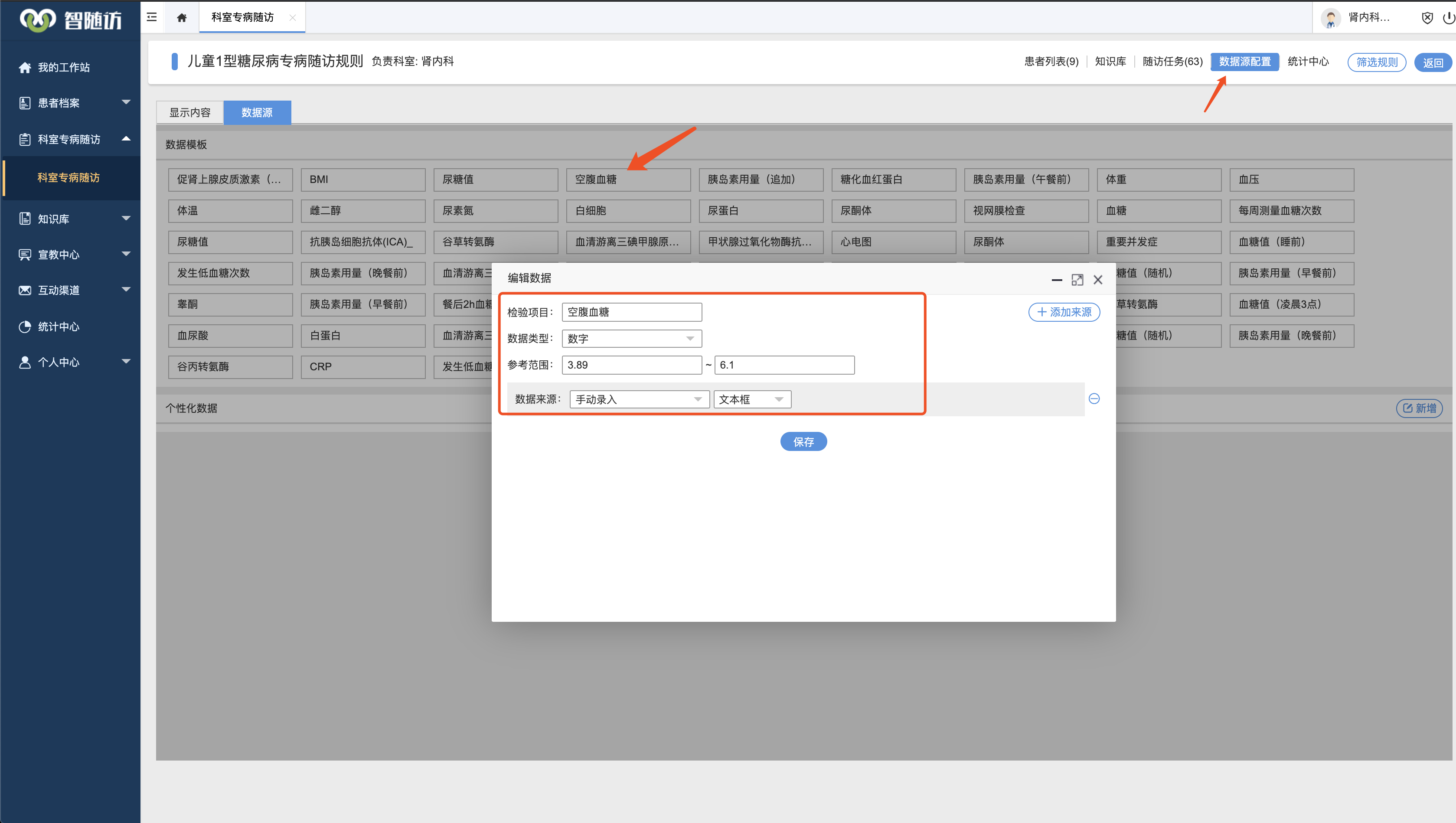The image size is (1456, 823).
Task: Open 统计中心 header link
Action: [x=1308, y=61]
